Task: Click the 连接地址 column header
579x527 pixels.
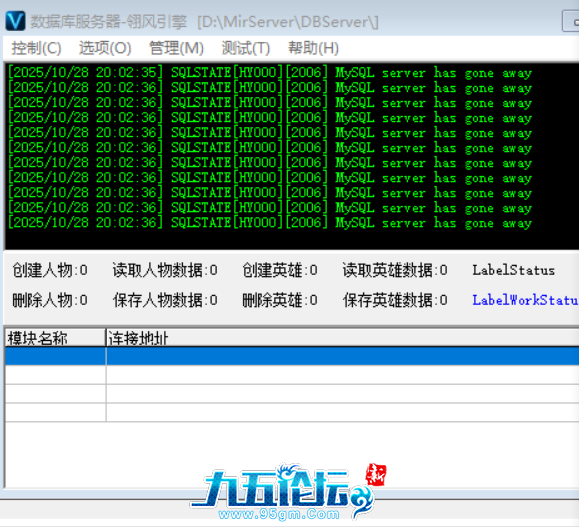Action: (343, 338)
